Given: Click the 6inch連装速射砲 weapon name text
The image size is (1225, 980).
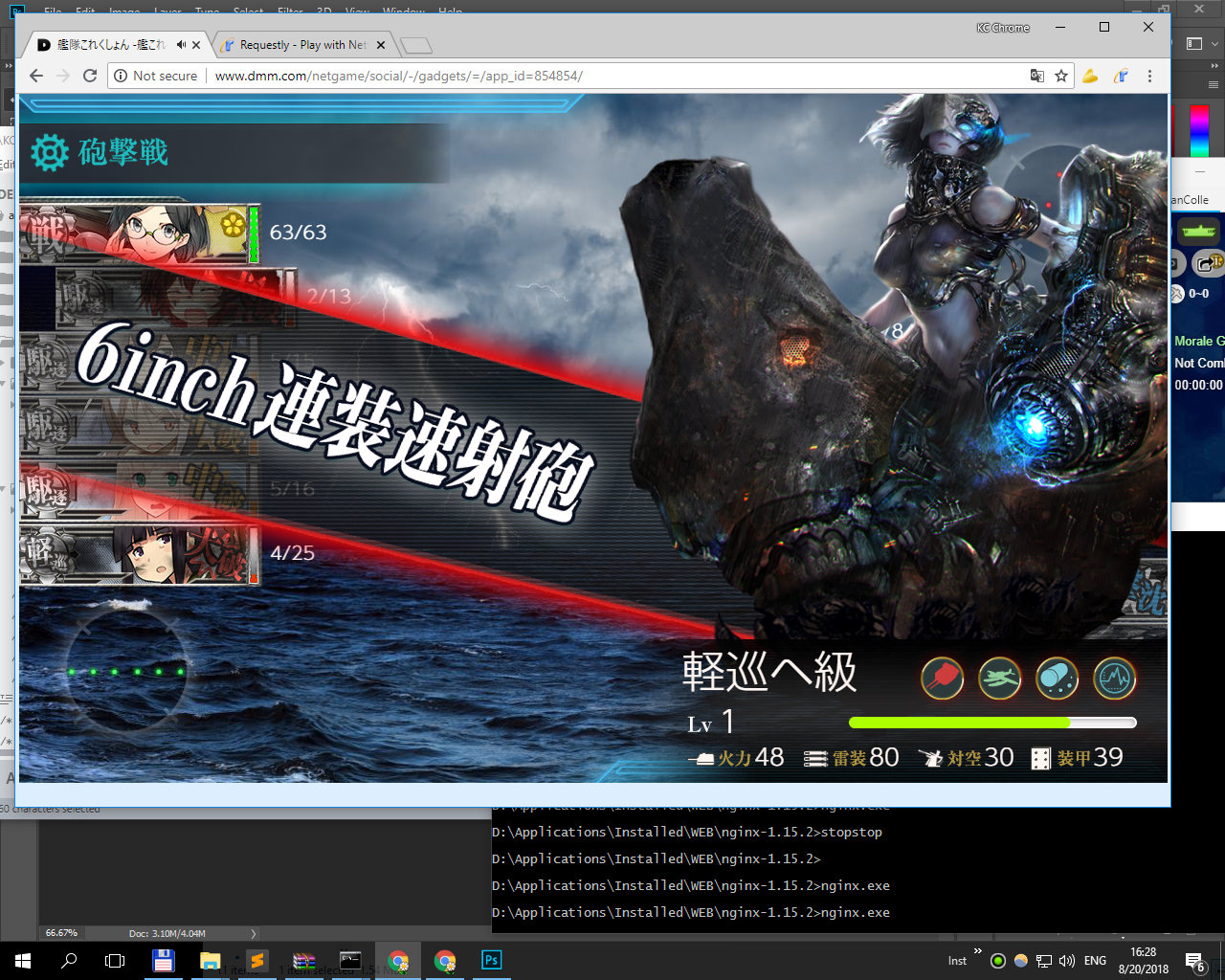Looking at the screenshot, I should [x=335, y=423].
